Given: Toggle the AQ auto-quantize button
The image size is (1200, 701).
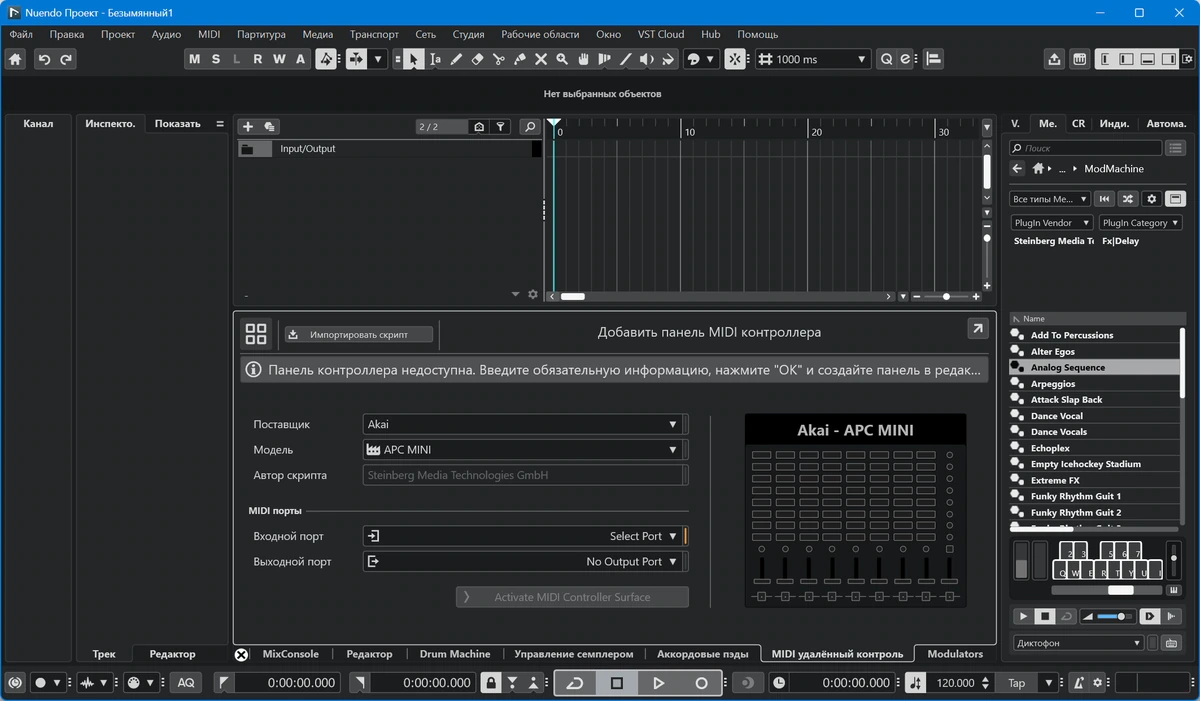Looking at the screenshot, I should click(185, 683).
